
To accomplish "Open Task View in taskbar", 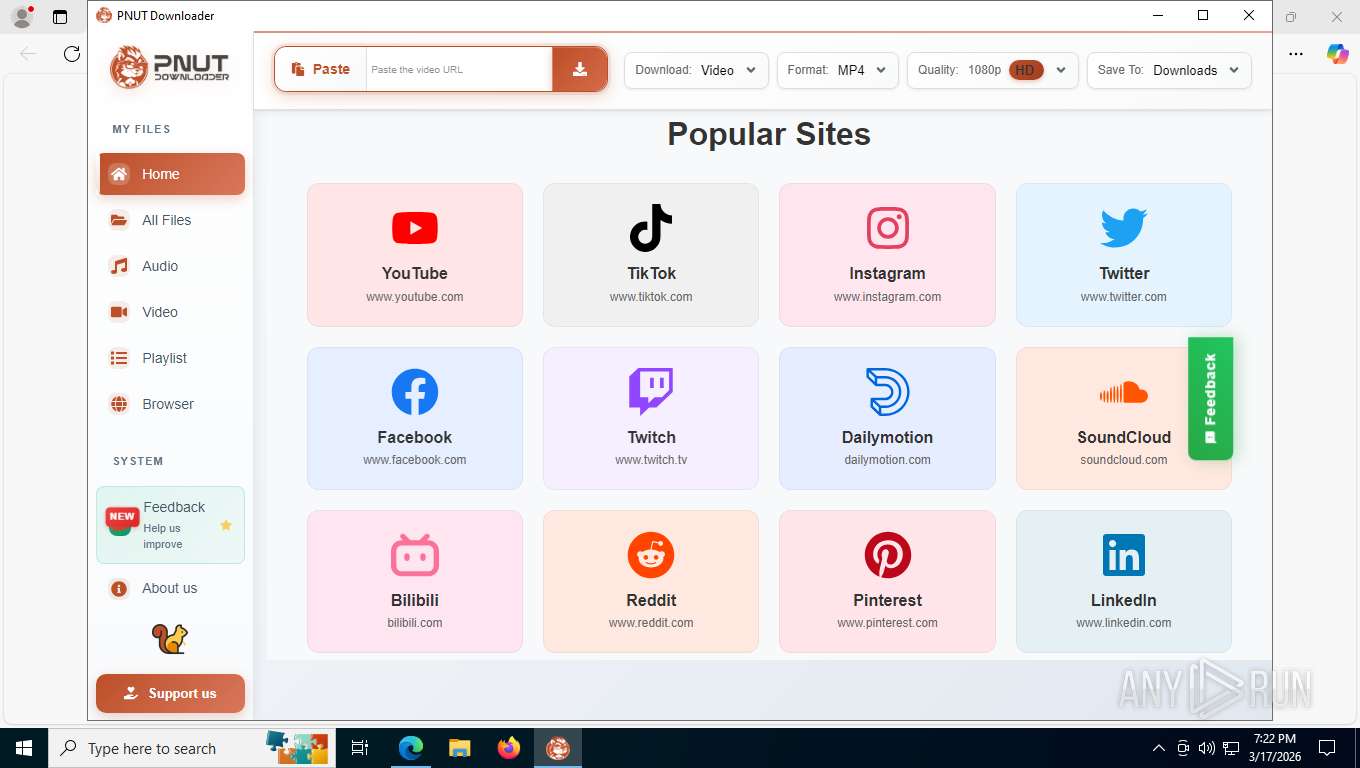I will (360, 747).
